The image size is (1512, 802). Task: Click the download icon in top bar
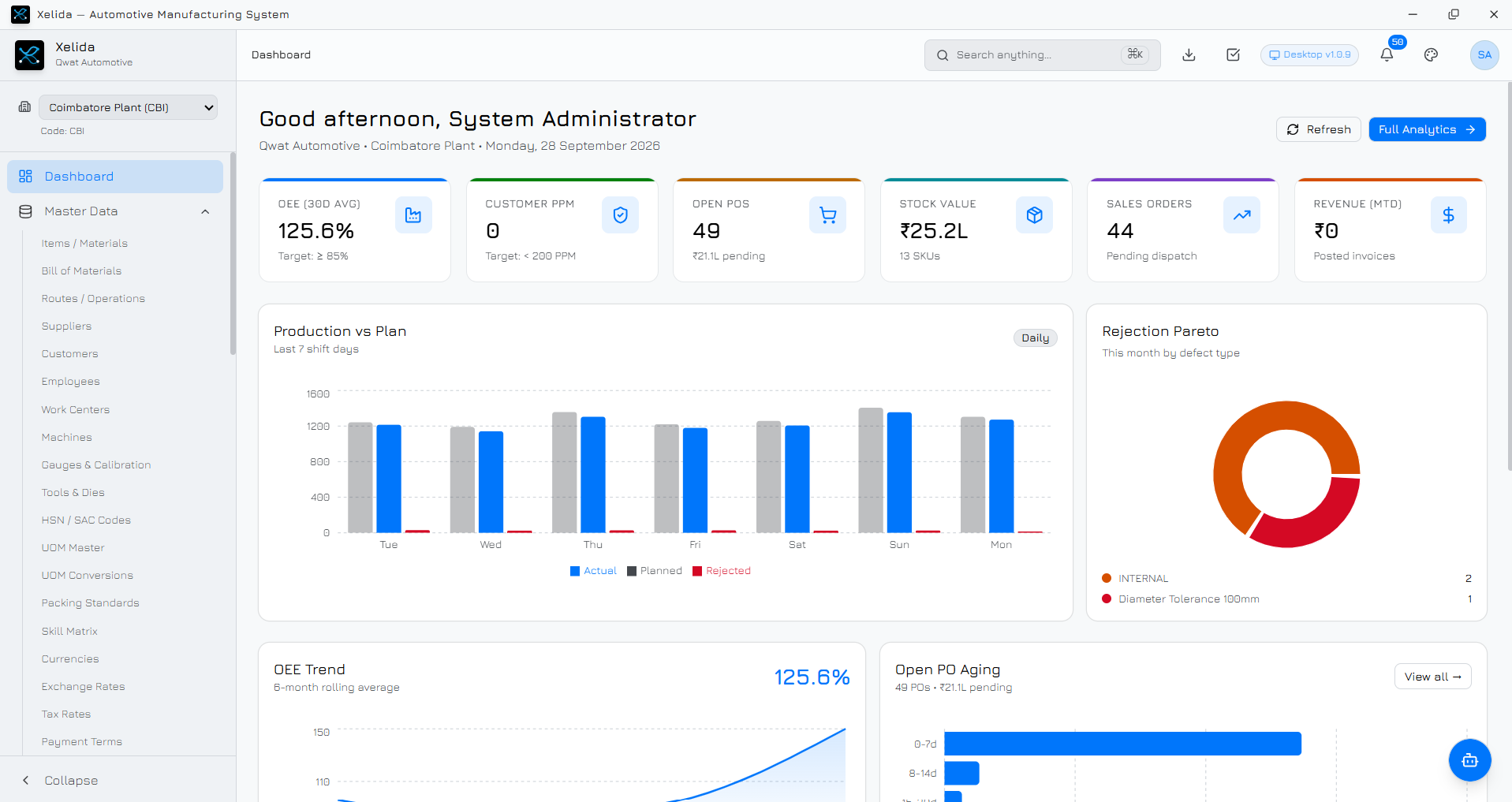pos(1189,55)
